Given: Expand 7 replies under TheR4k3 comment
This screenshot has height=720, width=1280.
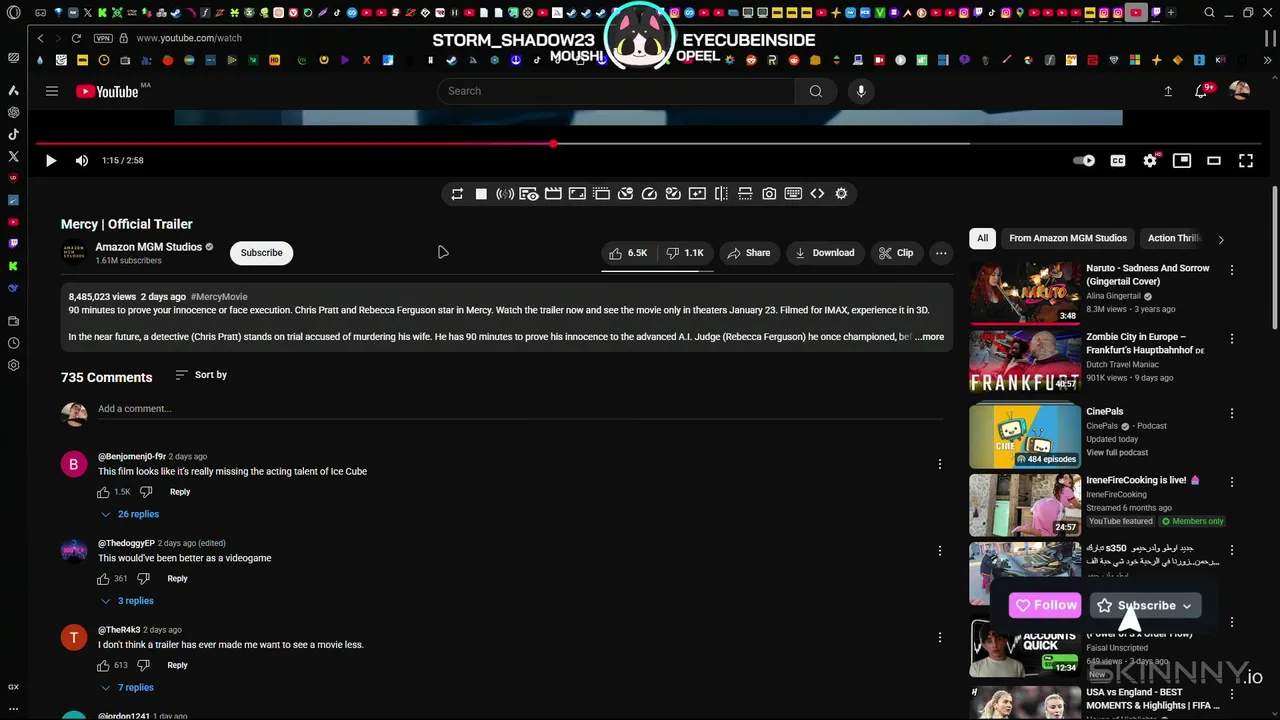Looking at the screenshot, I should point(127,688).
